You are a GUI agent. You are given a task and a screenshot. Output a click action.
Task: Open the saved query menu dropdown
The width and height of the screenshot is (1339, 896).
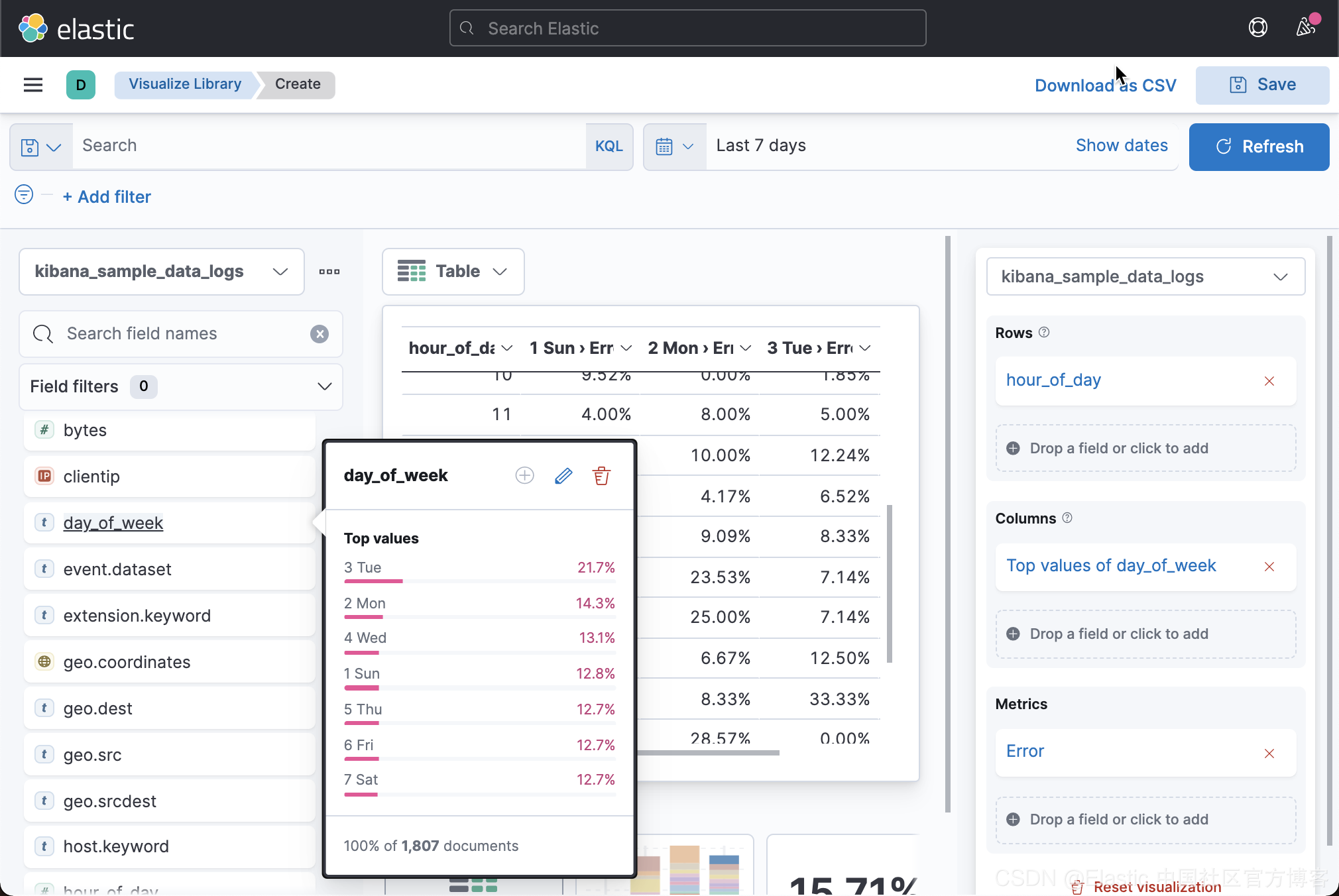[x=41, y=146]
